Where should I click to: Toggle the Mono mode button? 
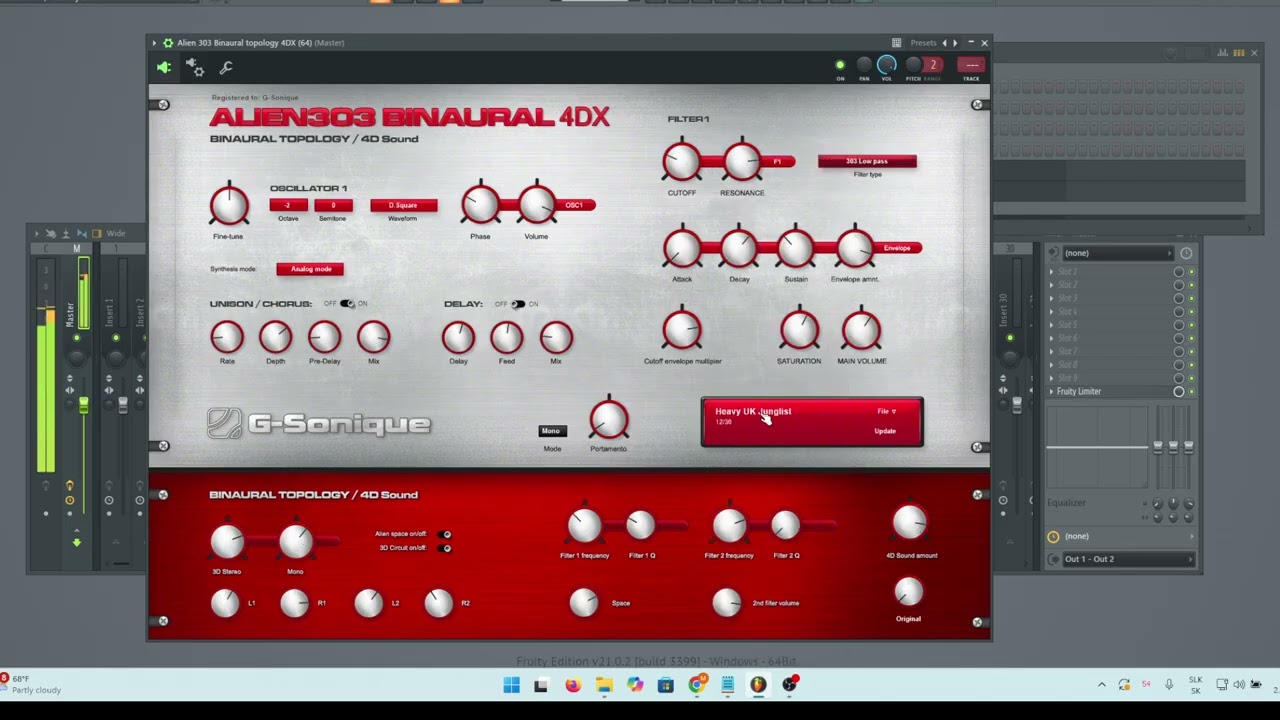(x=551, y=431)
